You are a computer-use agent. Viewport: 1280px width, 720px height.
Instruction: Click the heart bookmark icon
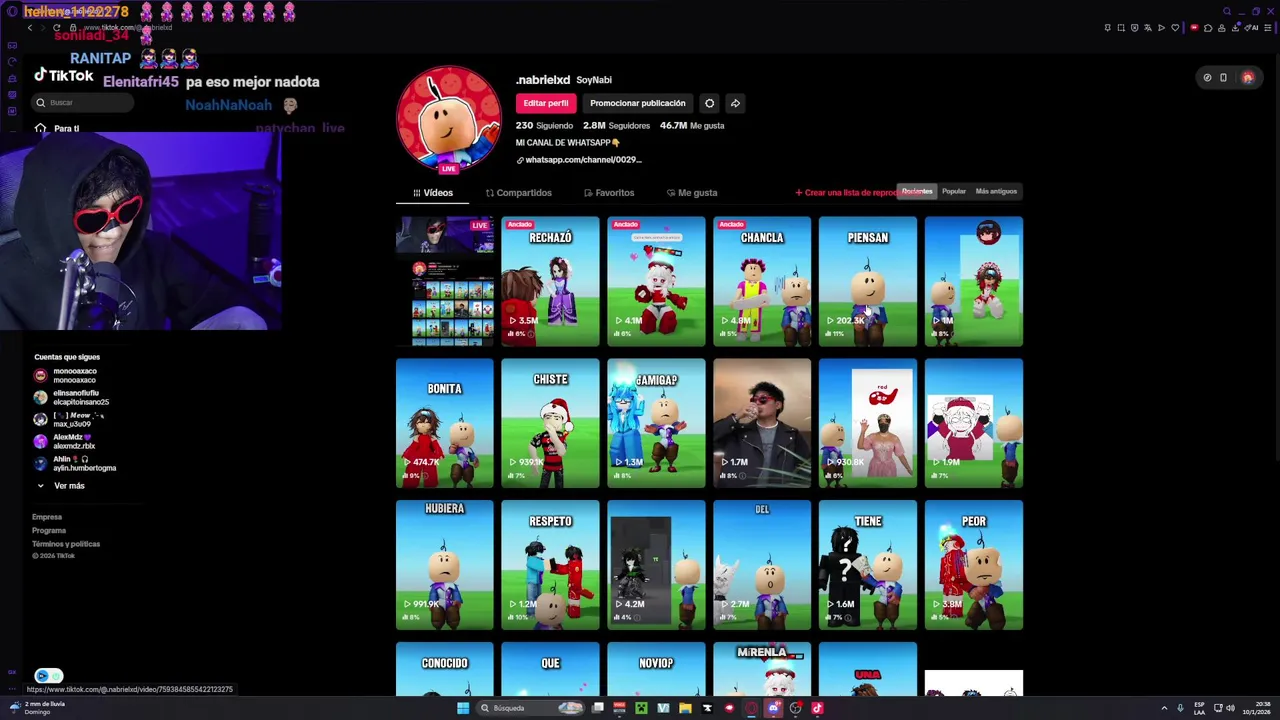coord(1175,28)
